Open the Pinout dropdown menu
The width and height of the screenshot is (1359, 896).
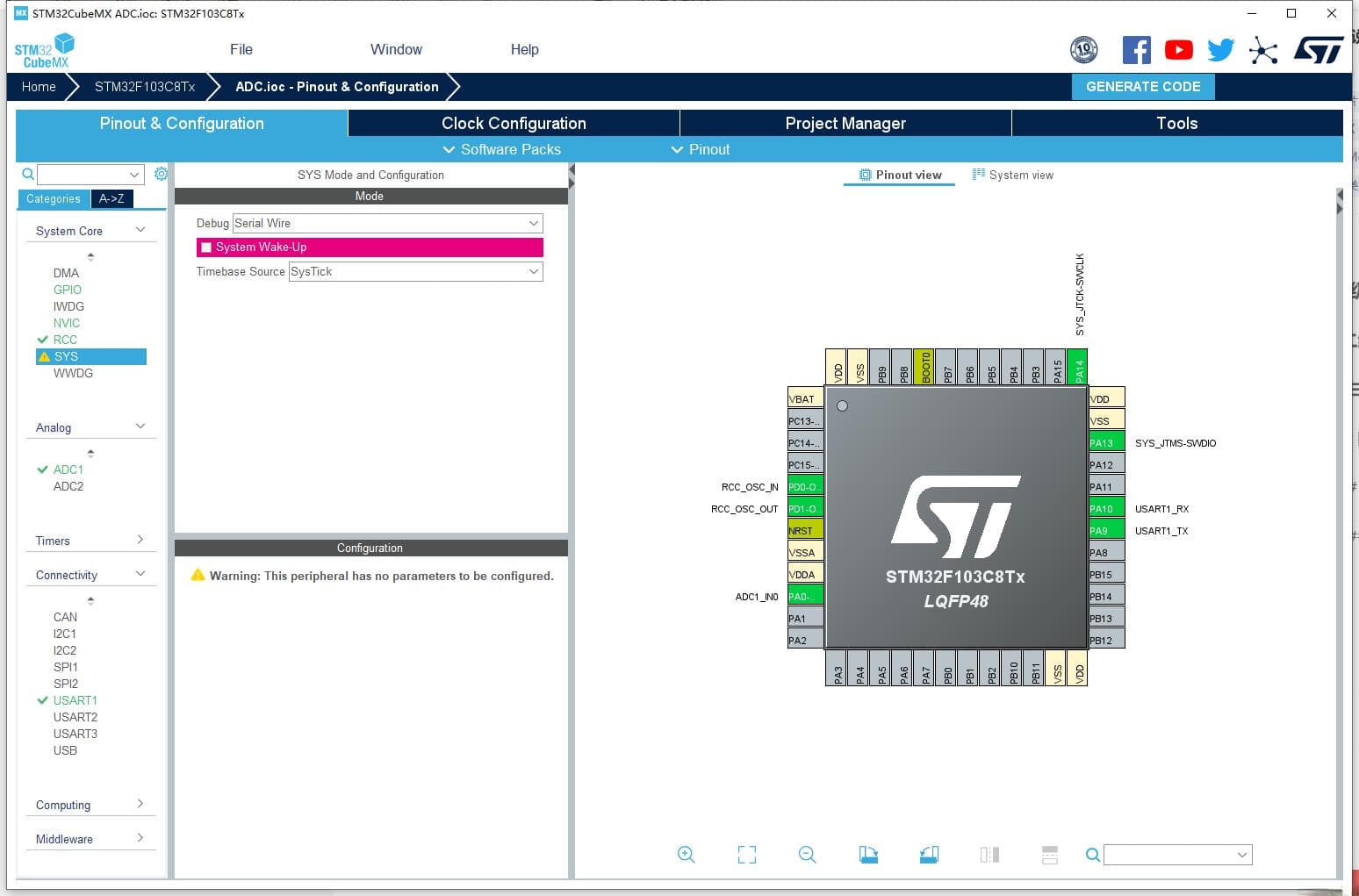coord(701,149)
